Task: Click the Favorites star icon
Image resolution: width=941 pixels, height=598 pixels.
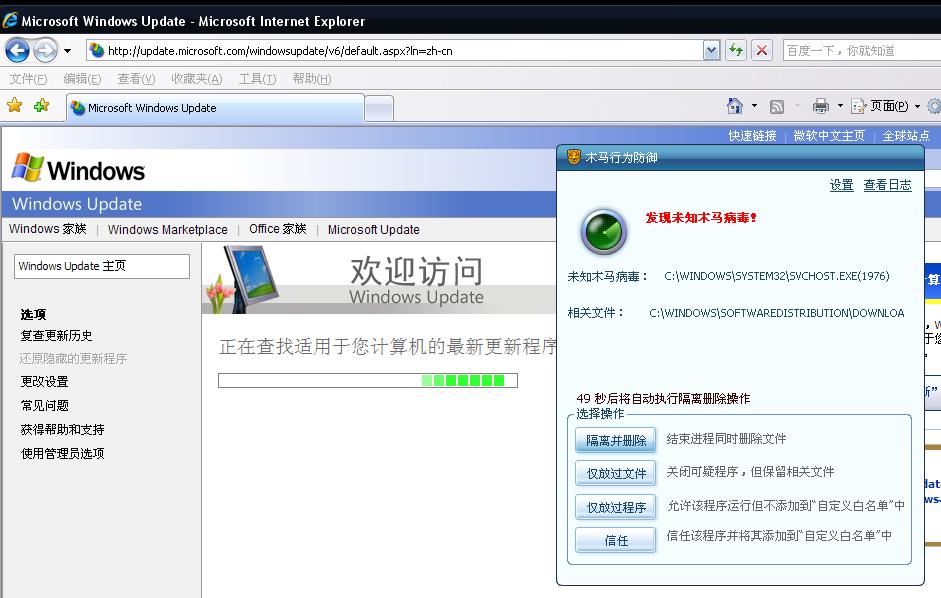Action: pyautogui.click(x=14, y=106)
